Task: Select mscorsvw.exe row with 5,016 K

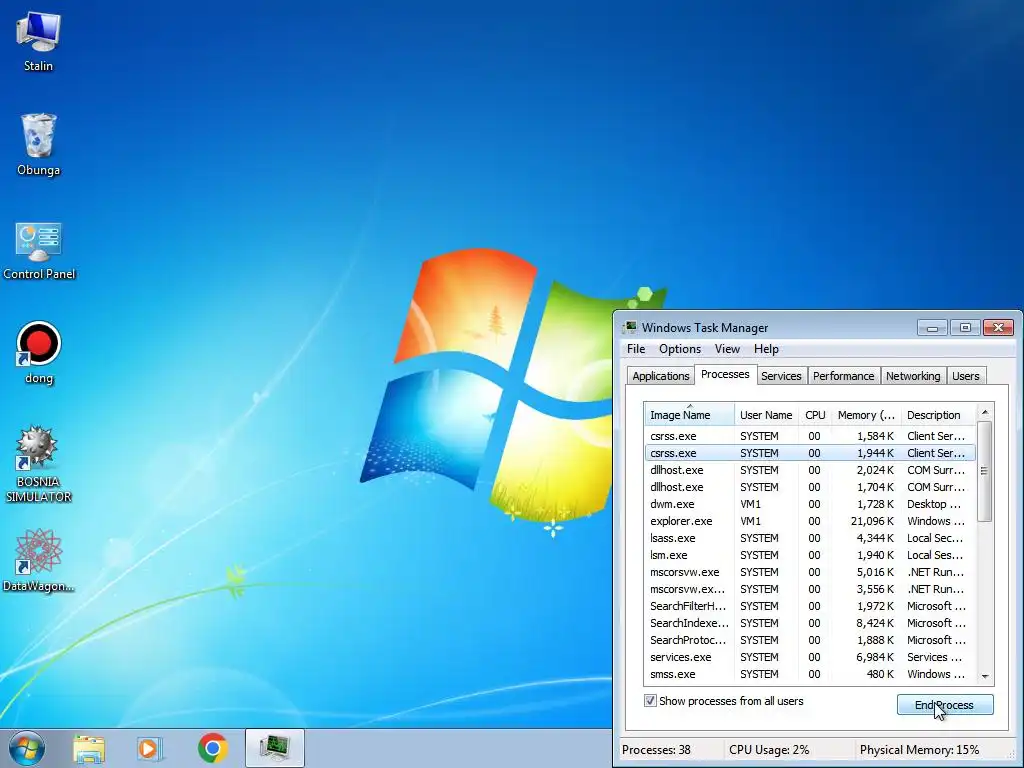Action: (x=810, y=571)
